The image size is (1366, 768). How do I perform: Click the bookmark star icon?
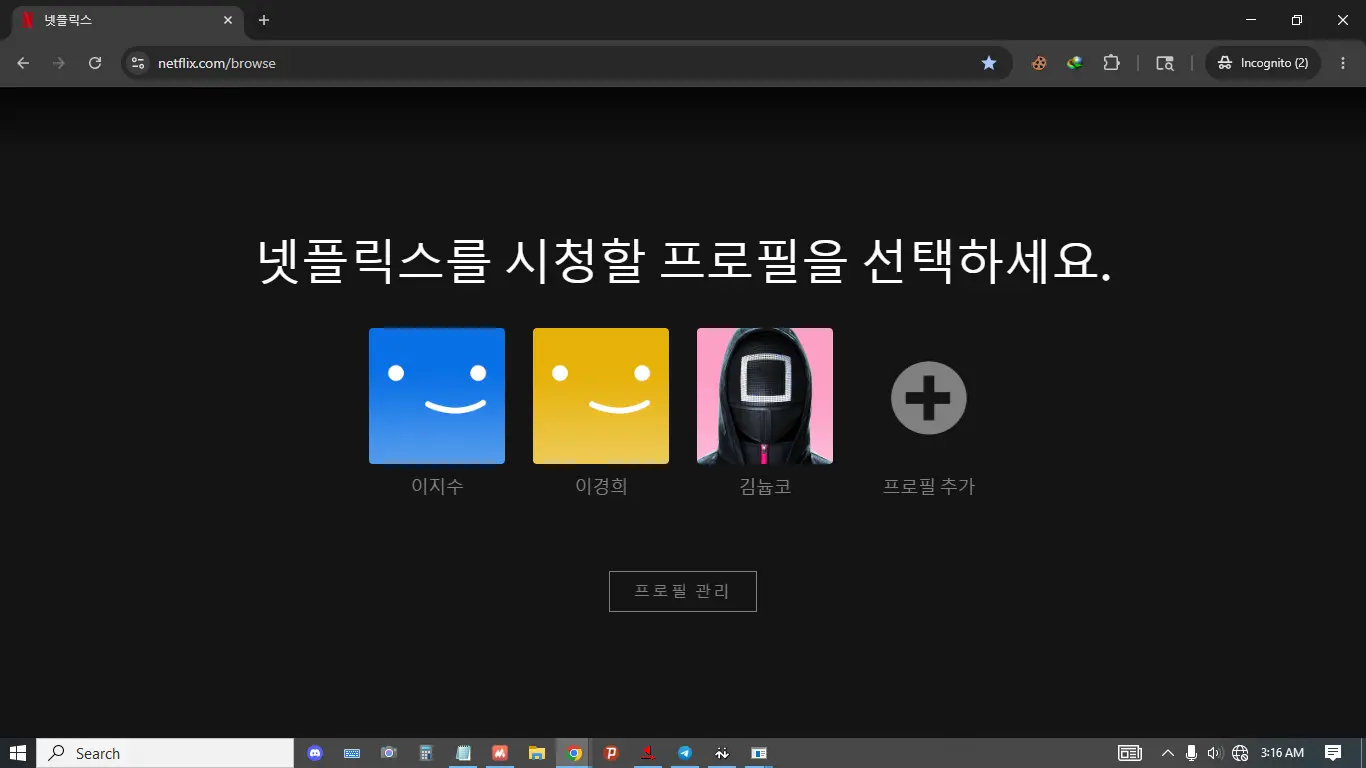point(989,63)
